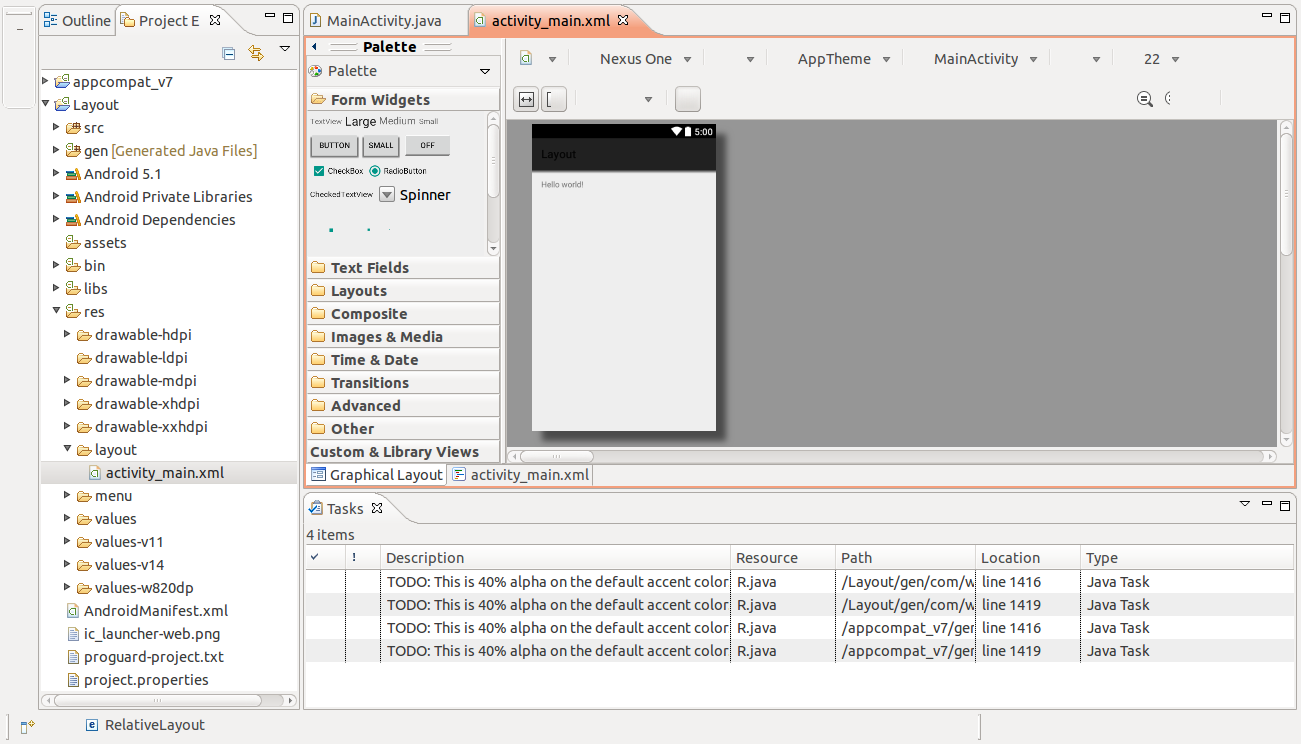Image resolution: width=1301 pixels, height=744 pixels.
Task: Open the Images & Media palette section
Action: (x=403, y=337)
